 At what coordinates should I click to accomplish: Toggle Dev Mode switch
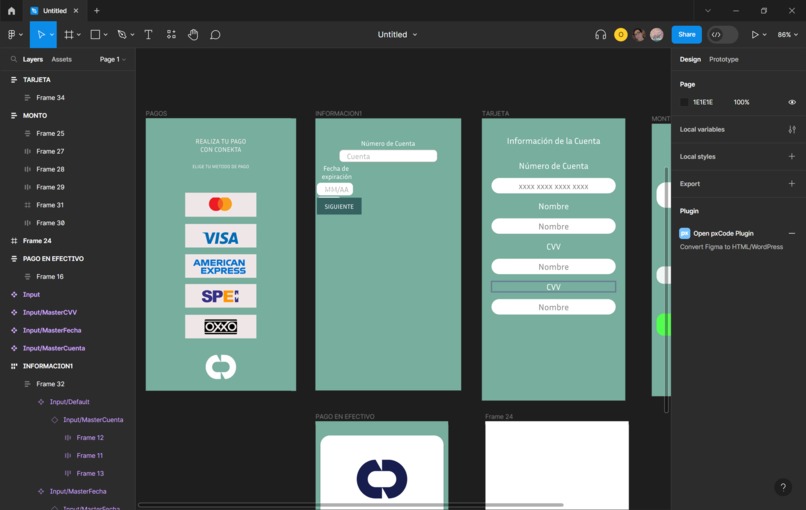(x=722, y=34)
